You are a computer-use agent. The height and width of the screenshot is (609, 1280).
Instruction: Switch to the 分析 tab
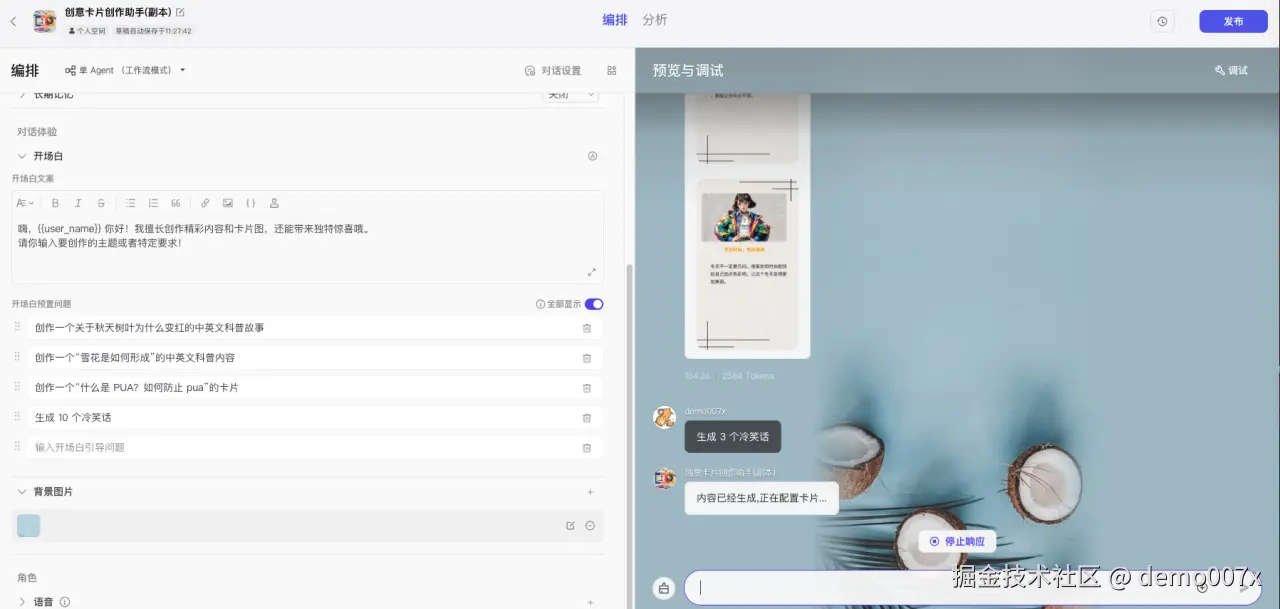[x=655, y=20]
